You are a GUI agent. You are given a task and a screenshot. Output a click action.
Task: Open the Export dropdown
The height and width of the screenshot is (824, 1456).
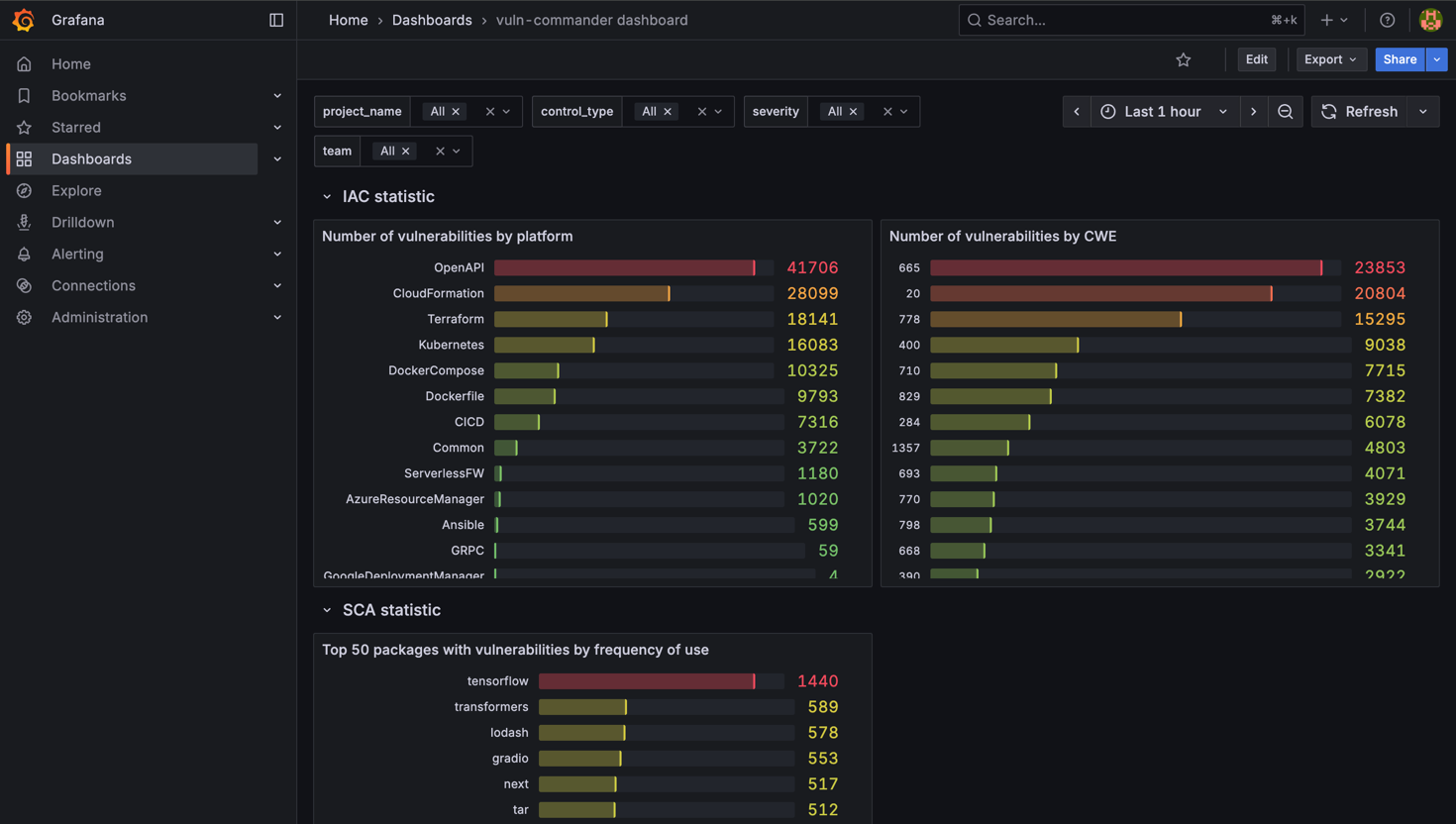[1331, 59]
